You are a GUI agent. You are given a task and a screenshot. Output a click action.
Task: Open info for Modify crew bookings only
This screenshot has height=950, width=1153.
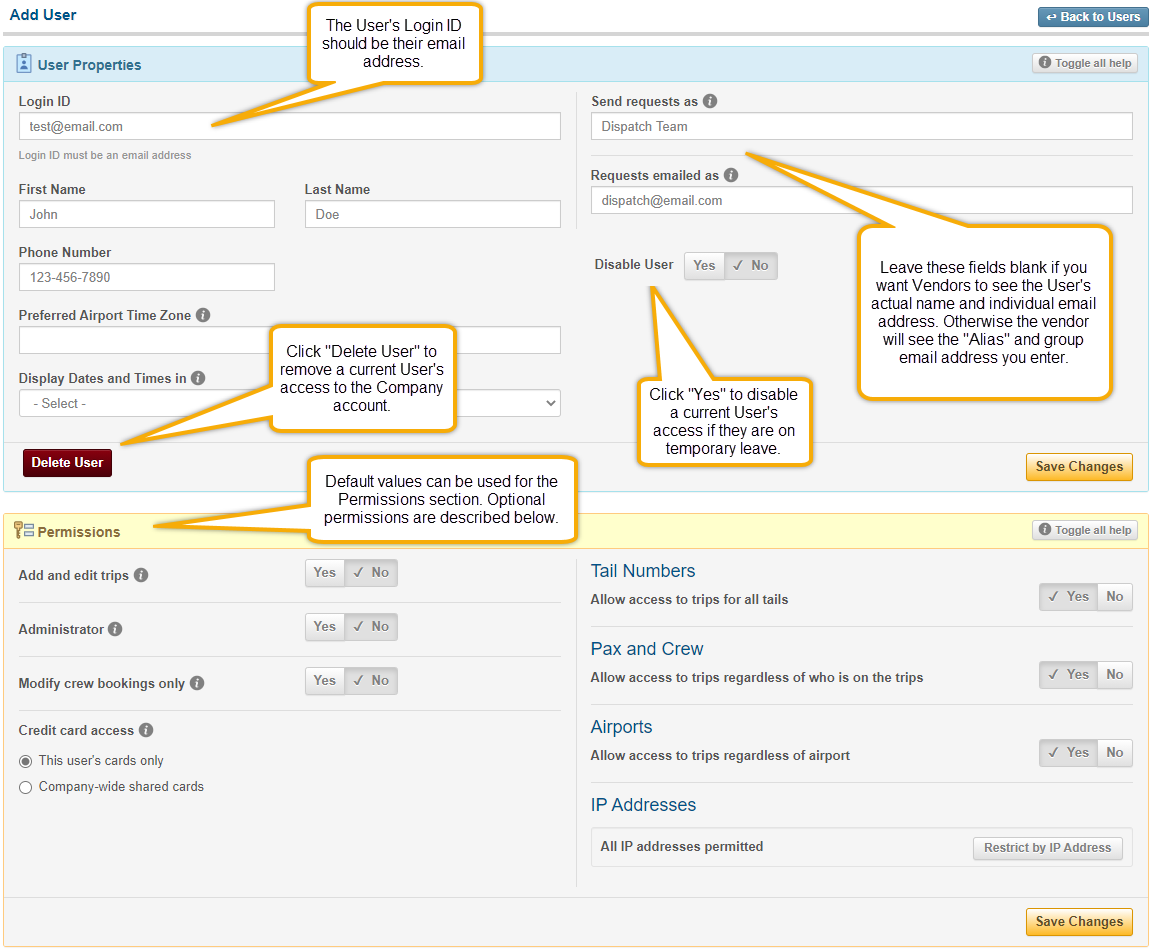[198, 683]
